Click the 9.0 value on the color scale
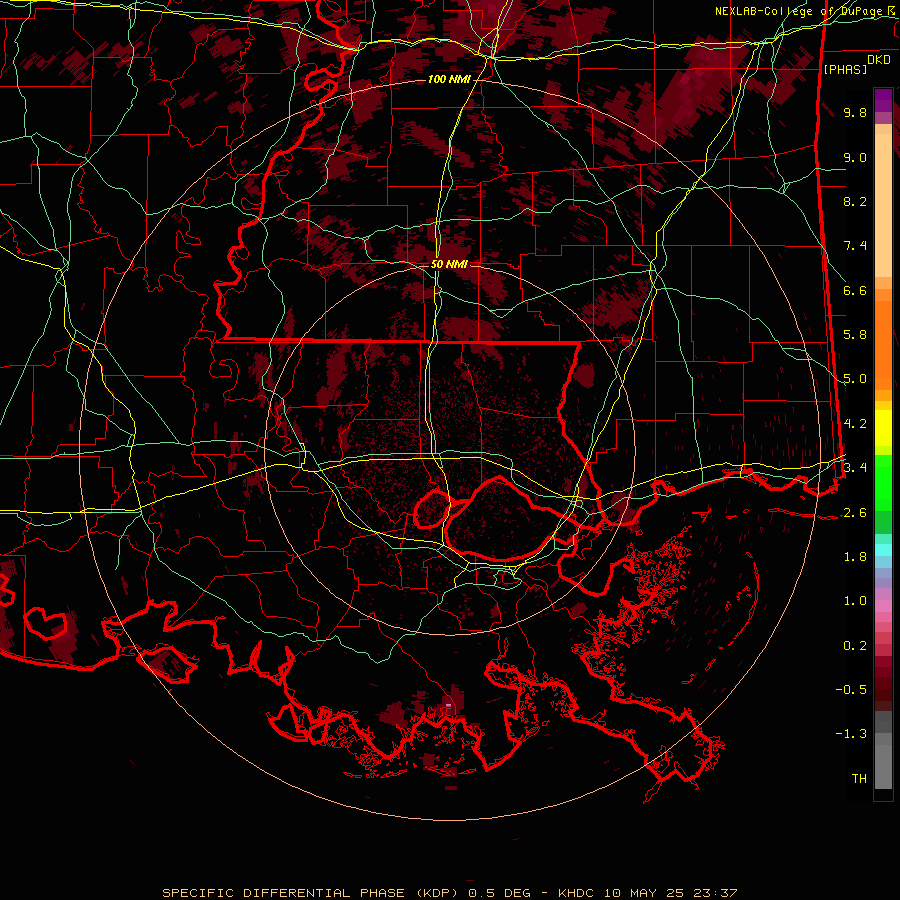 coord(855,157)
